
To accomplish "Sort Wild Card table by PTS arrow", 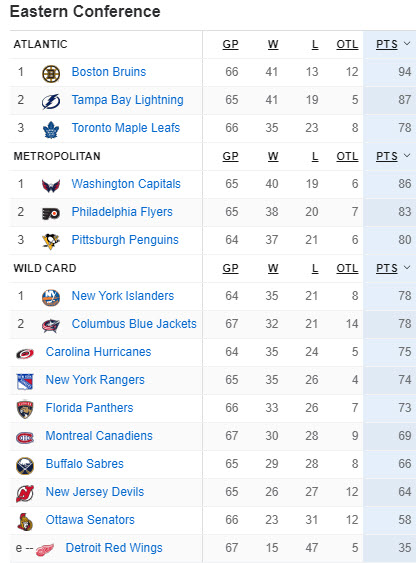I will click(407, 268).
